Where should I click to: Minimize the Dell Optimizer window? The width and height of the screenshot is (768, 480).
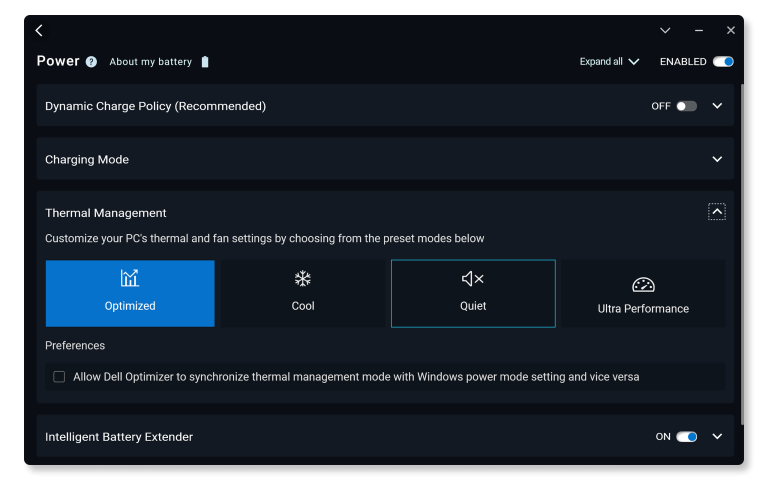699,30
